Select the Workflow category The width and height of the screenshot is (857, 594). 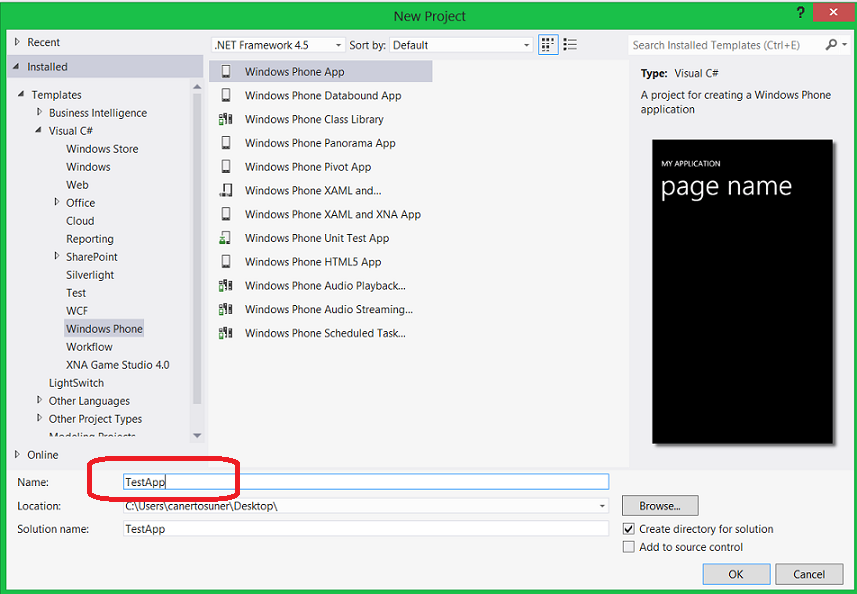tap(89, 347)
